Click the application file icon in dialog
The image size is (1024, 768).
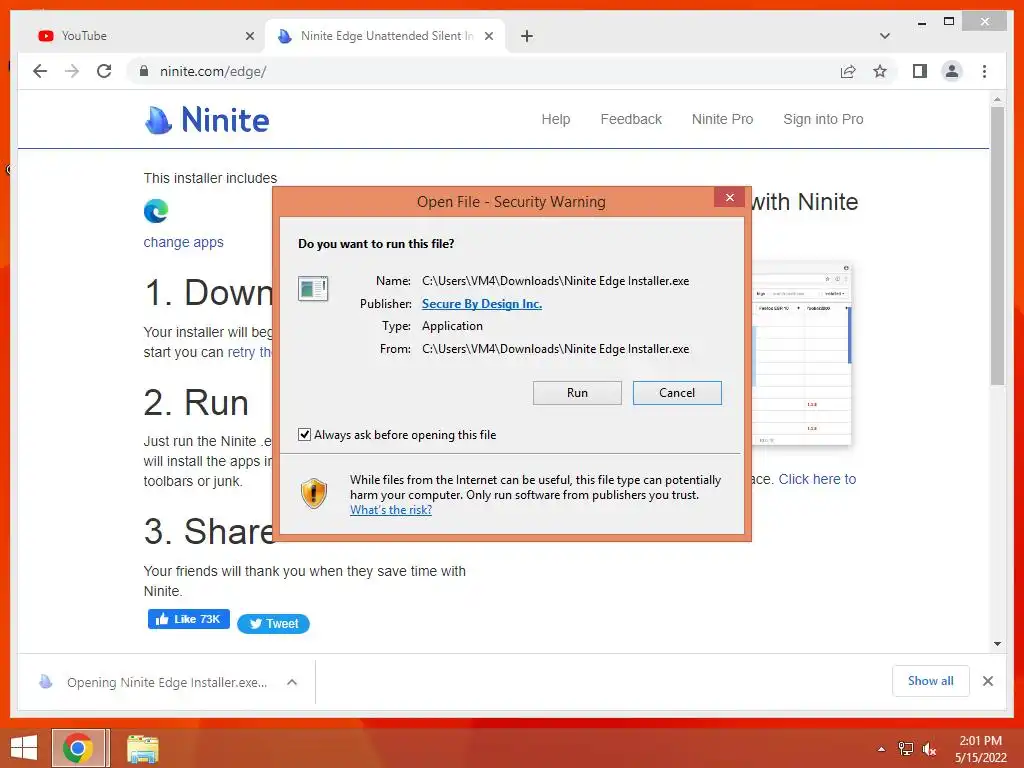click(x=313, y=288)
